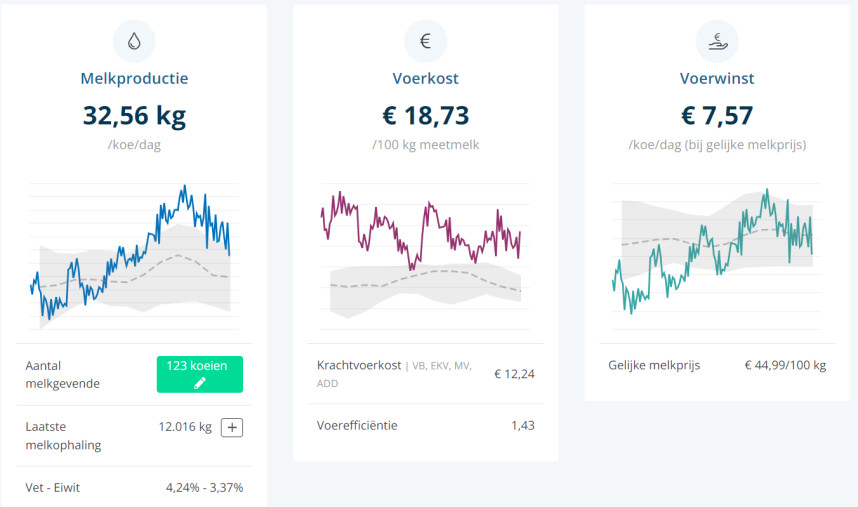Click the Gelijke melkprijs row
The width and height of the screenshot is (858, 507).
(x=716, y=365)
